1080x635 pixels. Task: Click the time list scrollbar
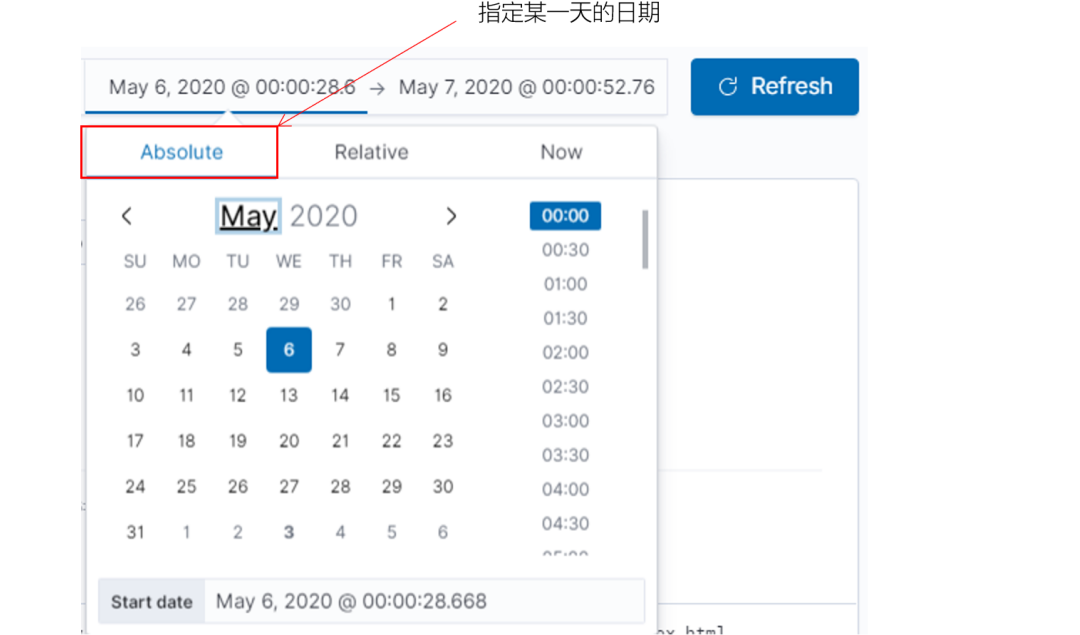645,239
